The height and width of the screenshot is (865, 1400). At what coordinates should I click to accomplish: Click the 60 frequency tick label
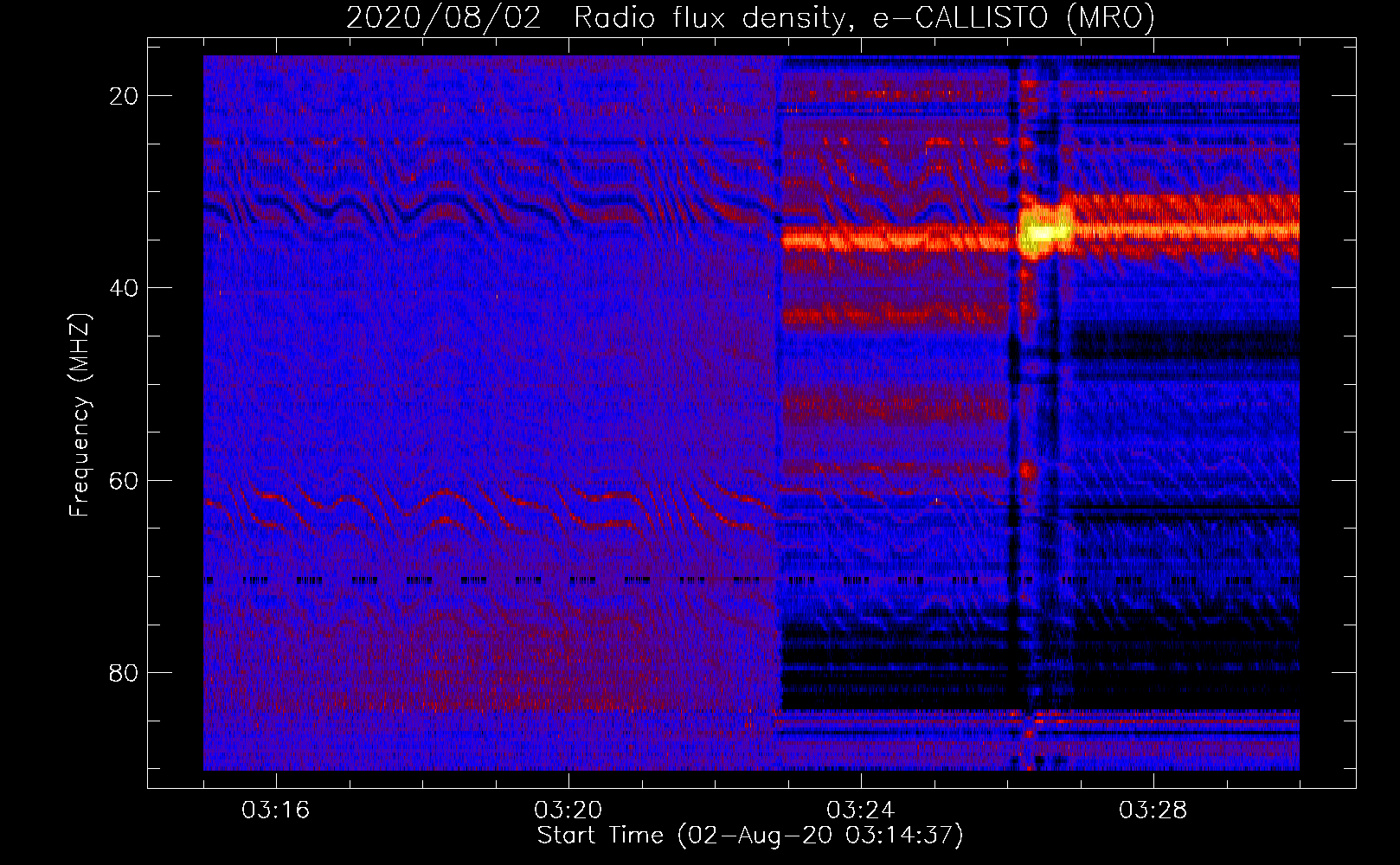(x=124, y=480)
